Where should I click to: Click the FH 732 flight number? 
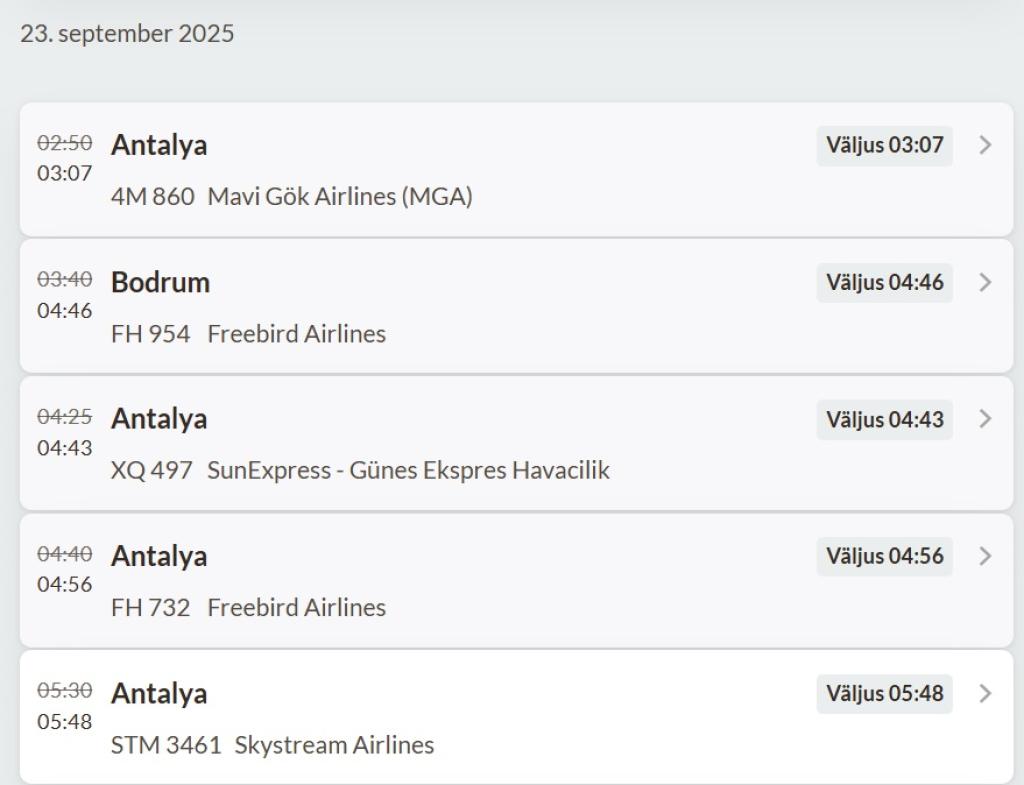coord(150,608)
